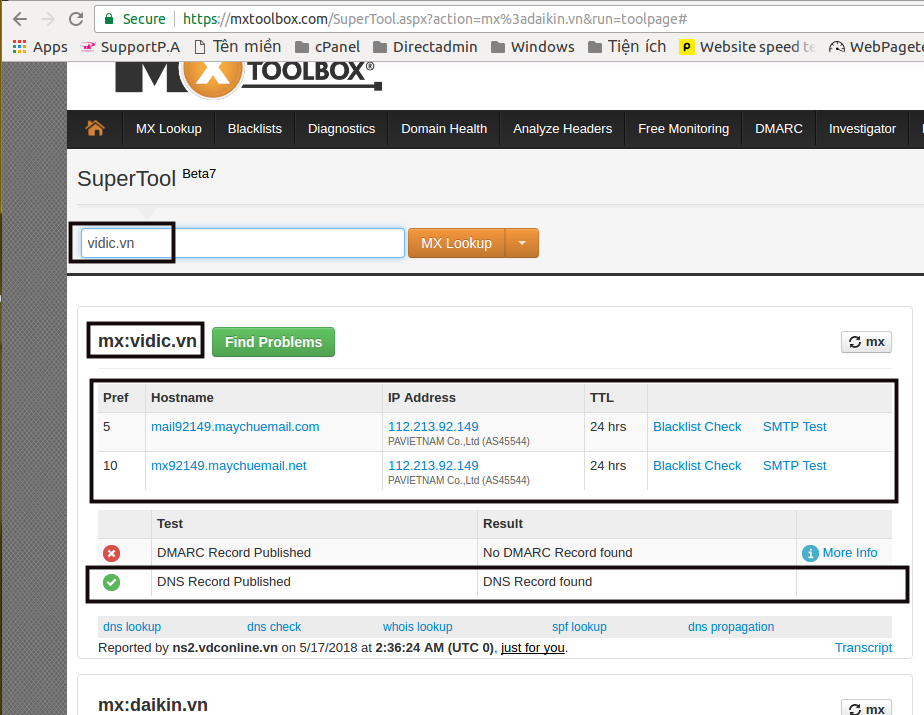Click the red error icon for DMARC Record
Viewport: 924px width, 715px height.
click(x=111, y=553)
